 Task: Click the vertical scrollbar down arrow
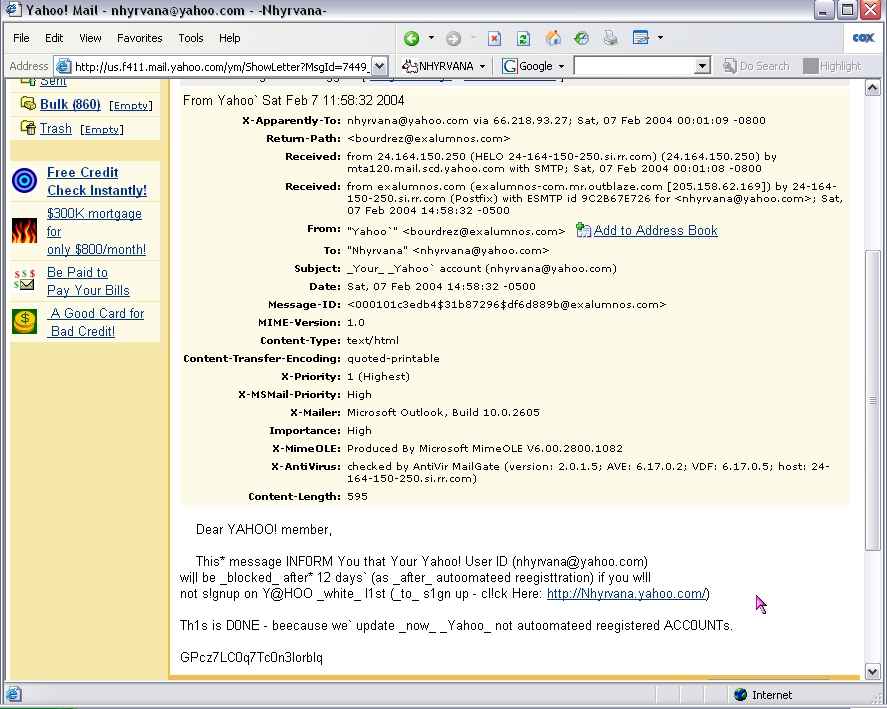click(872, 672)
